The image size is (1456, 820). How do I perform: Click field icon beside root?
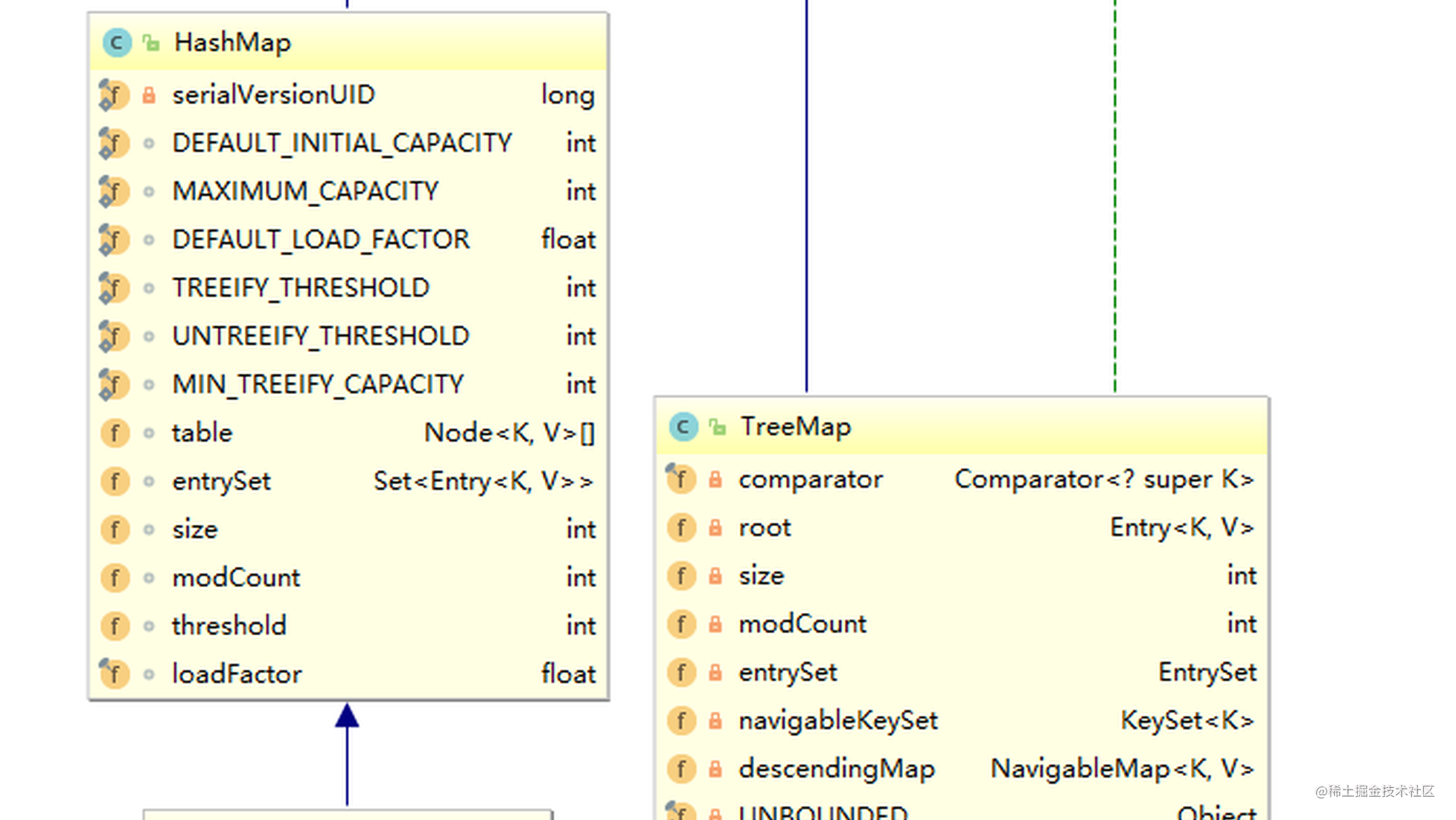click(x=681, y=527)
